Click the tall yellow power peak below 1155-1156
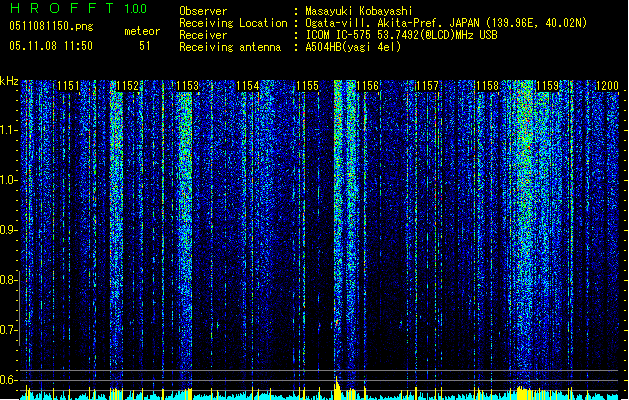The image size is (629, 400). [x=337, y=388]
